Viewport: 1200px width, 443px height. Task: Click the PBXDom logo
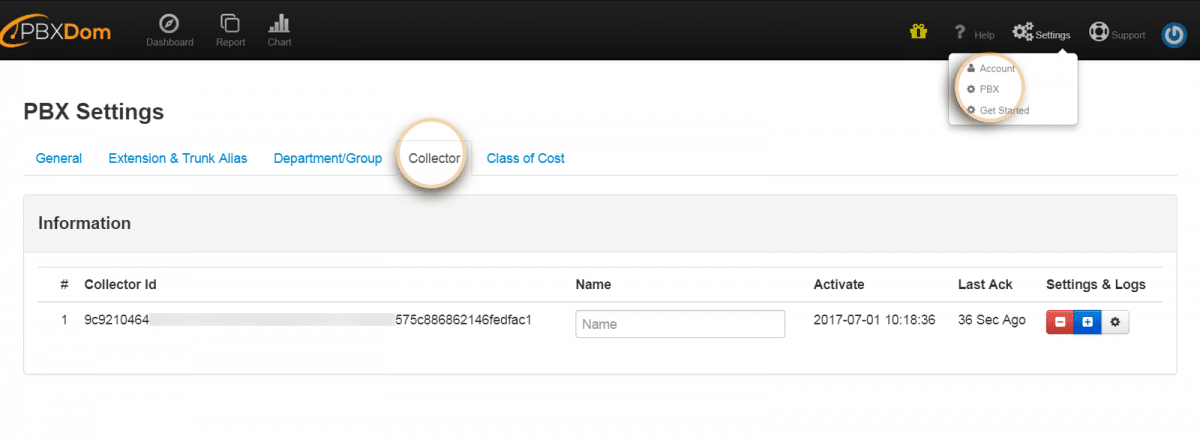[58, 32]
